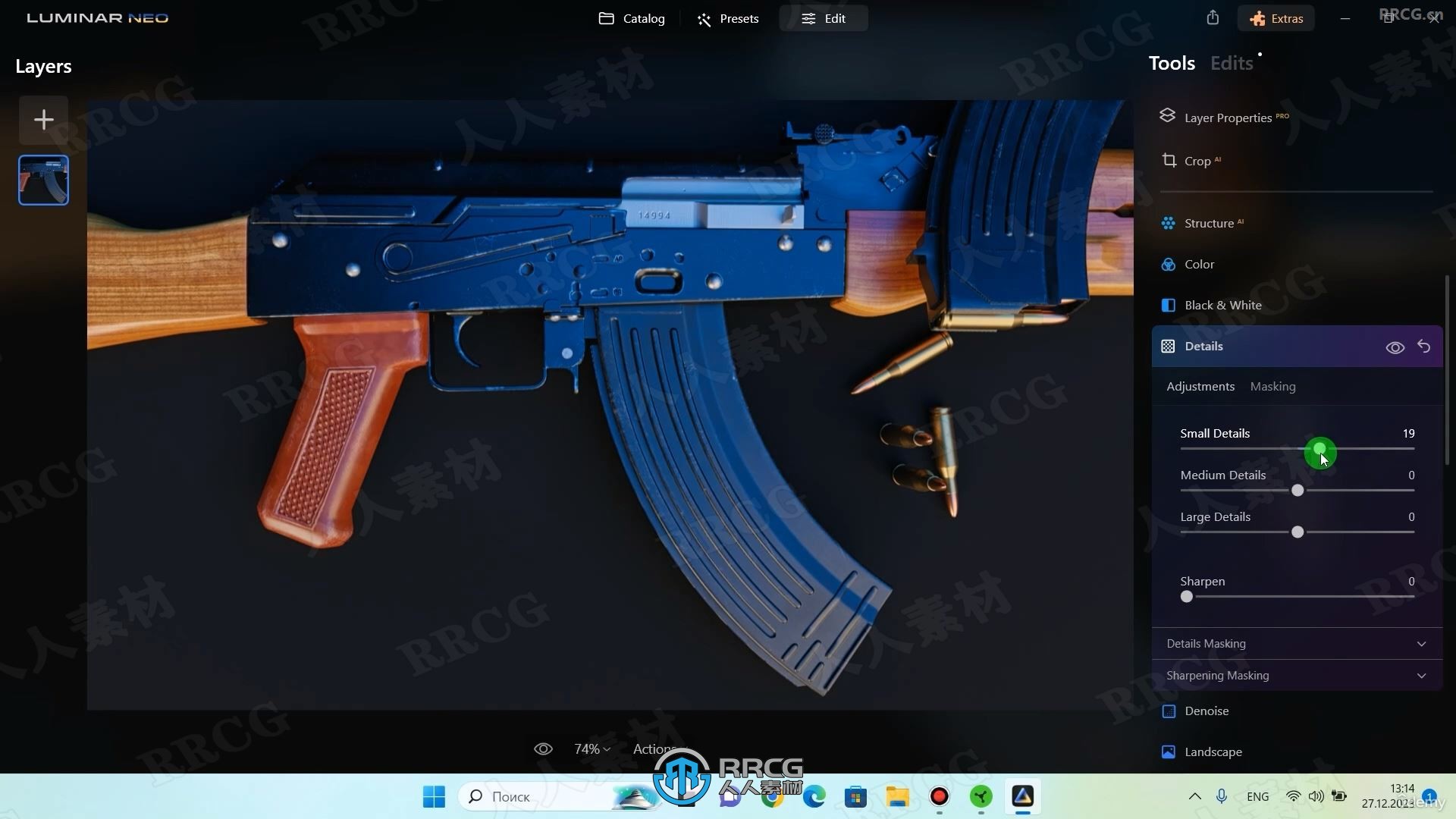The image size is (1456, 819).
Task: Click the Details panel icon
Action: pyautogui.click(x=1168, y=346)
